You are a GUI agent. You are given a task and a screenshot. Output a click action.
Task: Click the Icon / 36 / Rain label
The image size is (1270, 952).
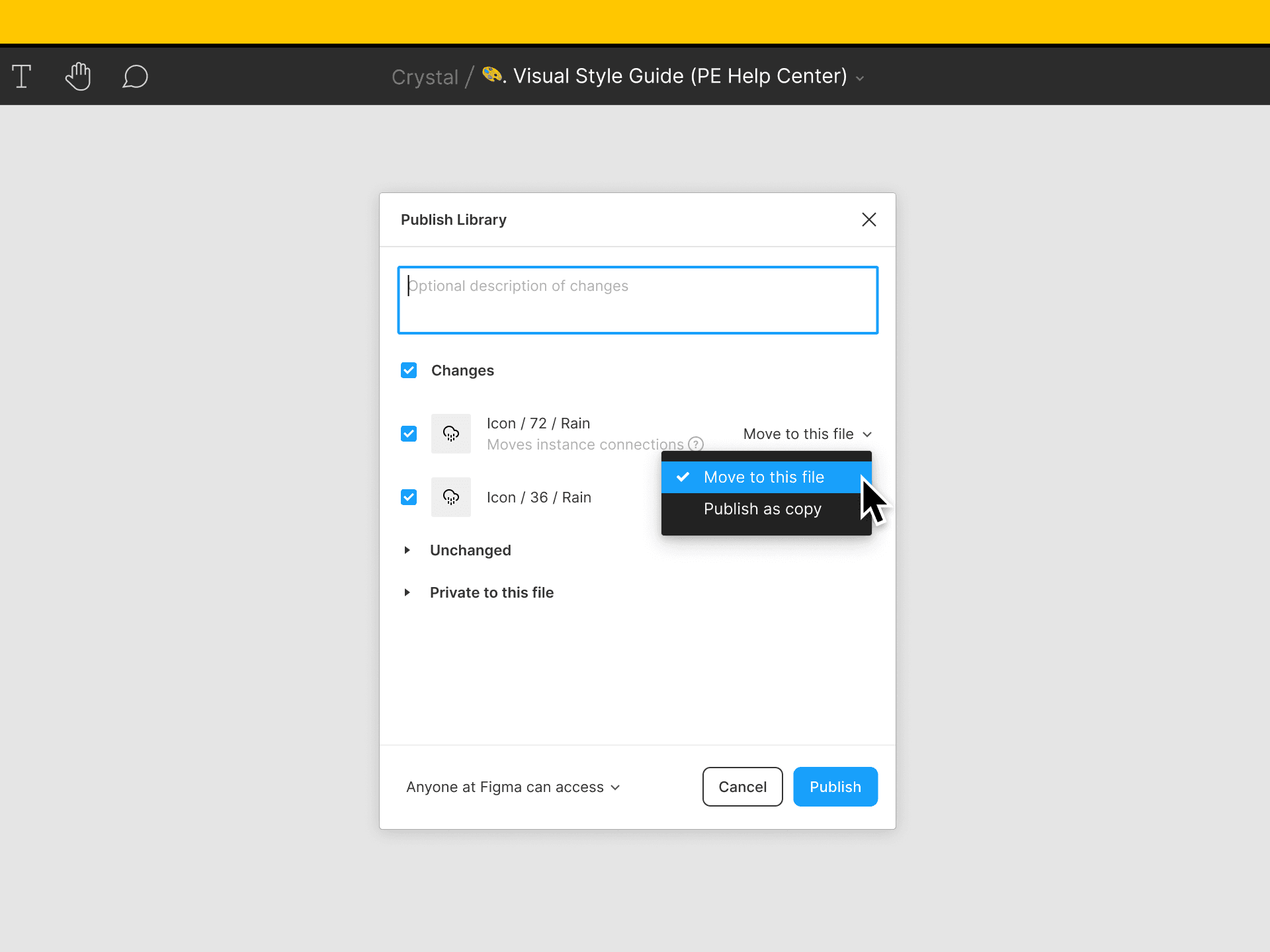click(x=539, y=497)
